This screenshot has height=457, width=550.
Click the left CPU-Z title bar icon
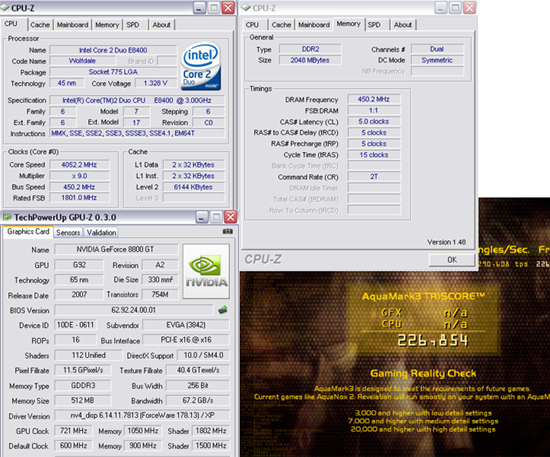click(5, 8)
